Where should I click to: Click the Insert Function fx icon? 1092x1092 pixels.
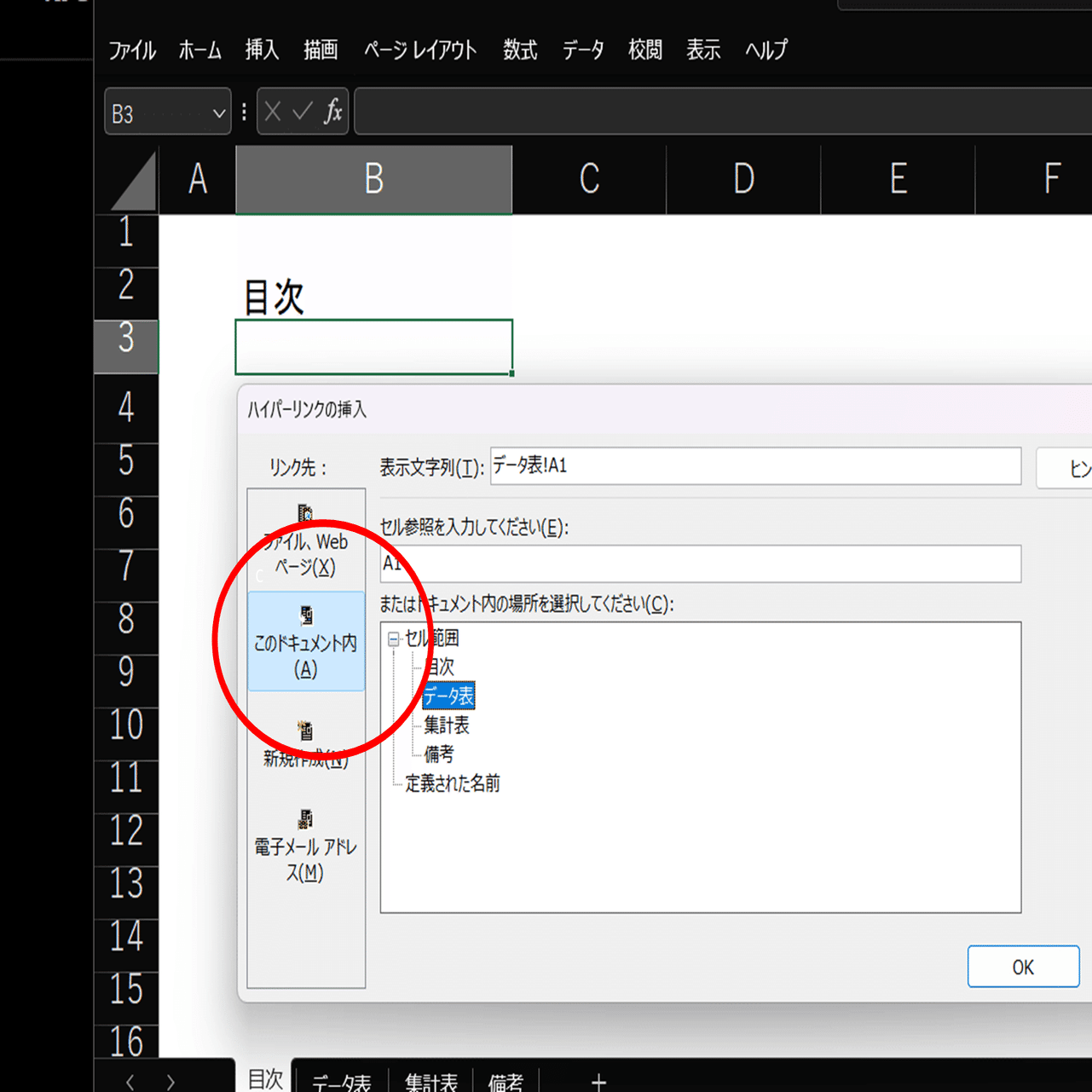[x=333, y=111]
